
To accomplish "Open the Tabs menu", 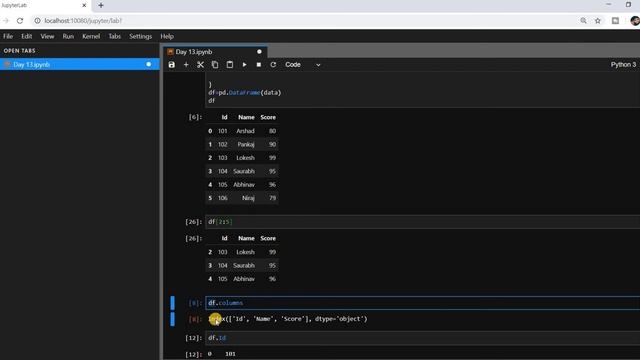I will pos(115,36).
